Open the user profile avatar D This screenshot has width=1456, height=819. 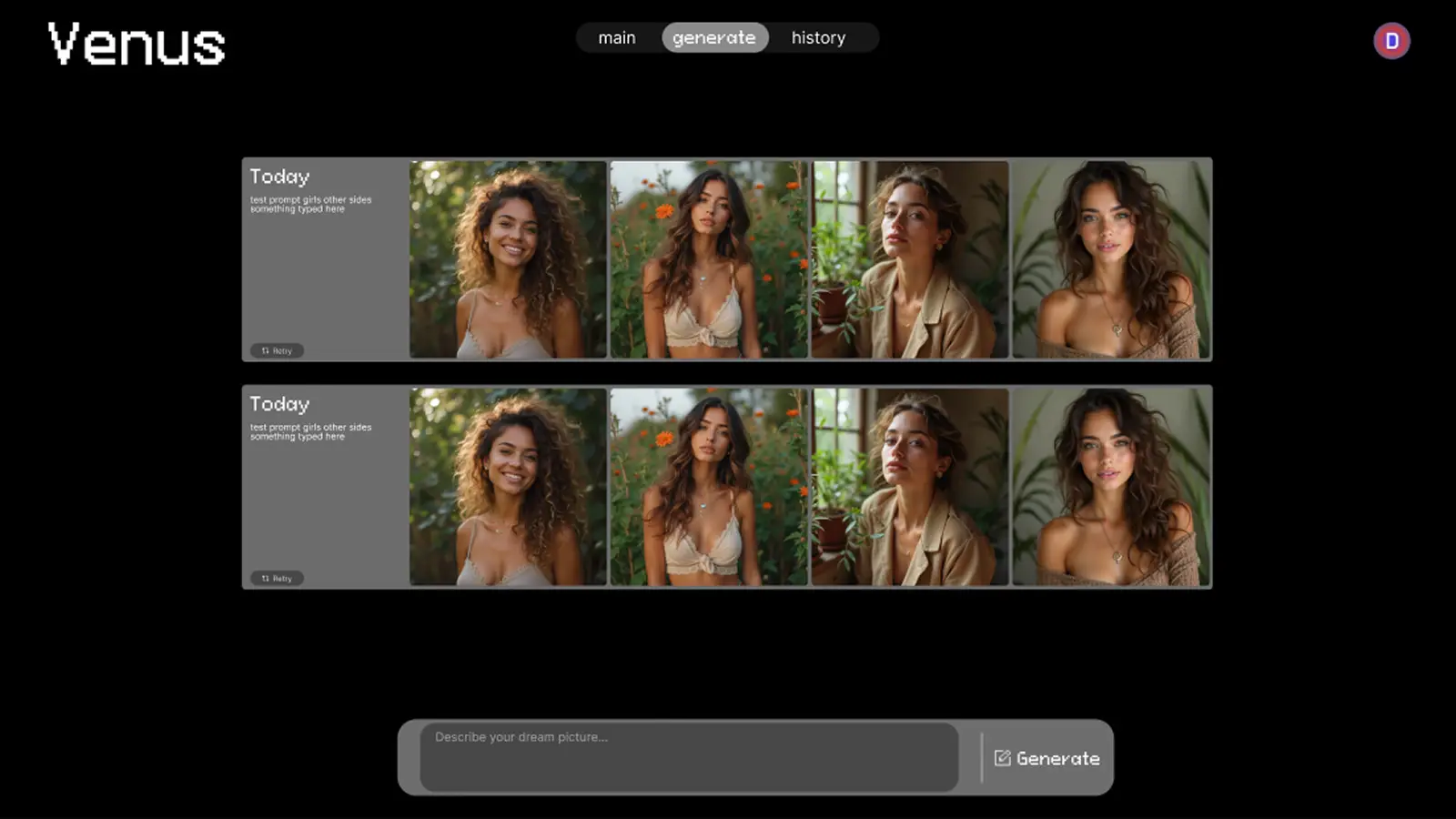click(x=1391, y=41)
